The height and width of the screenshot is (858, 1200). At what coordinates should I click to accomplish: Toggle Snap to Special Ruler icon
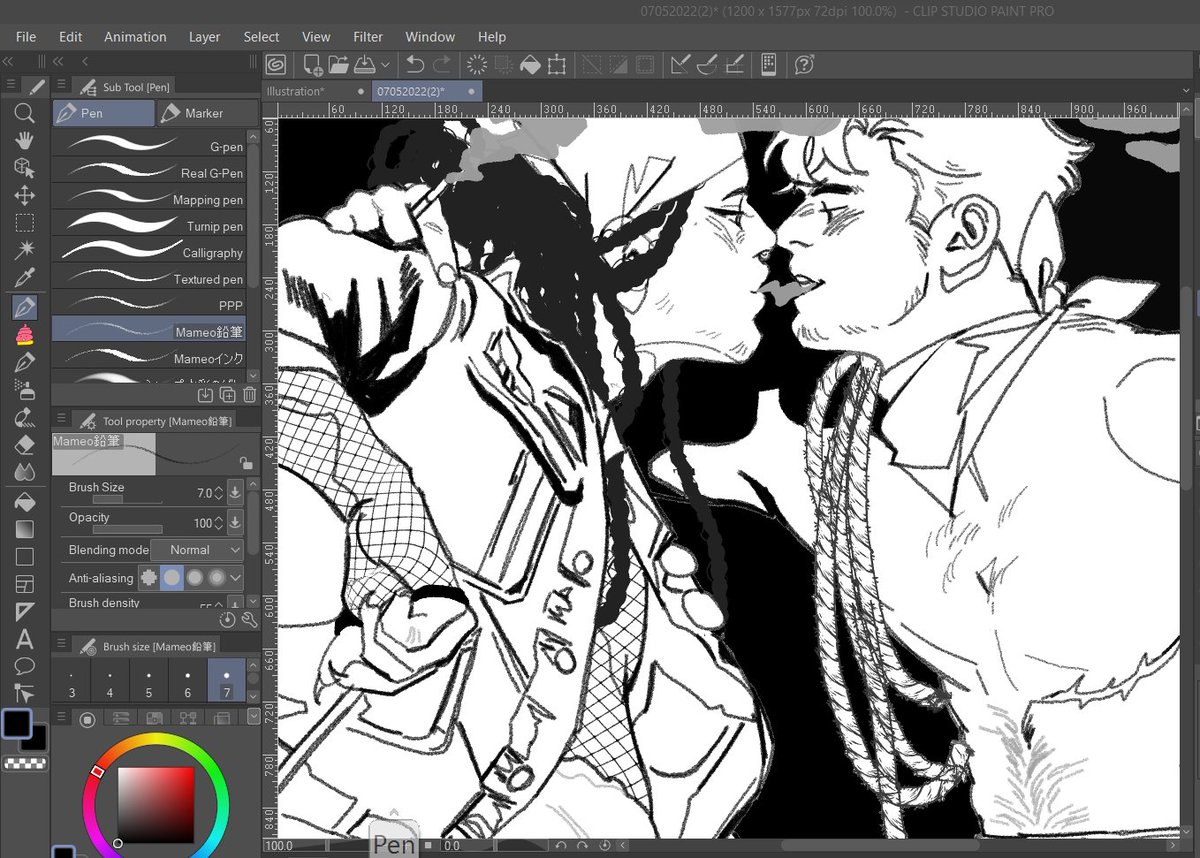click(707, 65)
